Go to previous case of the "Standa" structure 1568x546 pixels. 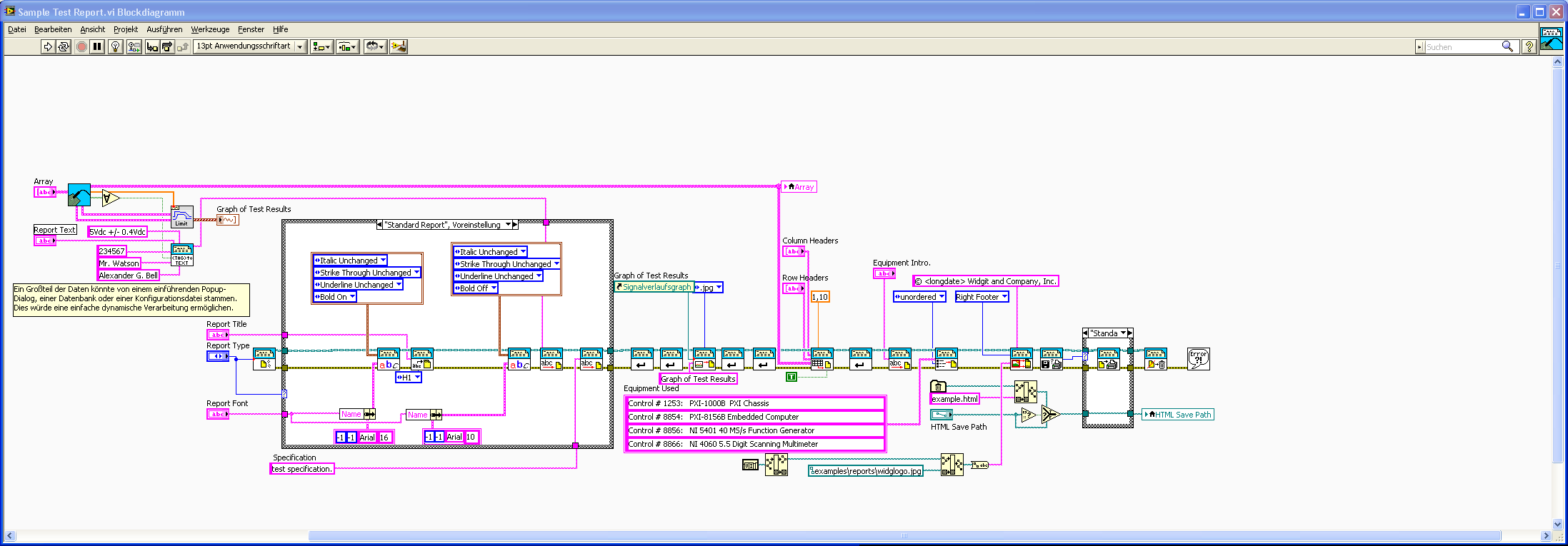[x=1086, y=333]
